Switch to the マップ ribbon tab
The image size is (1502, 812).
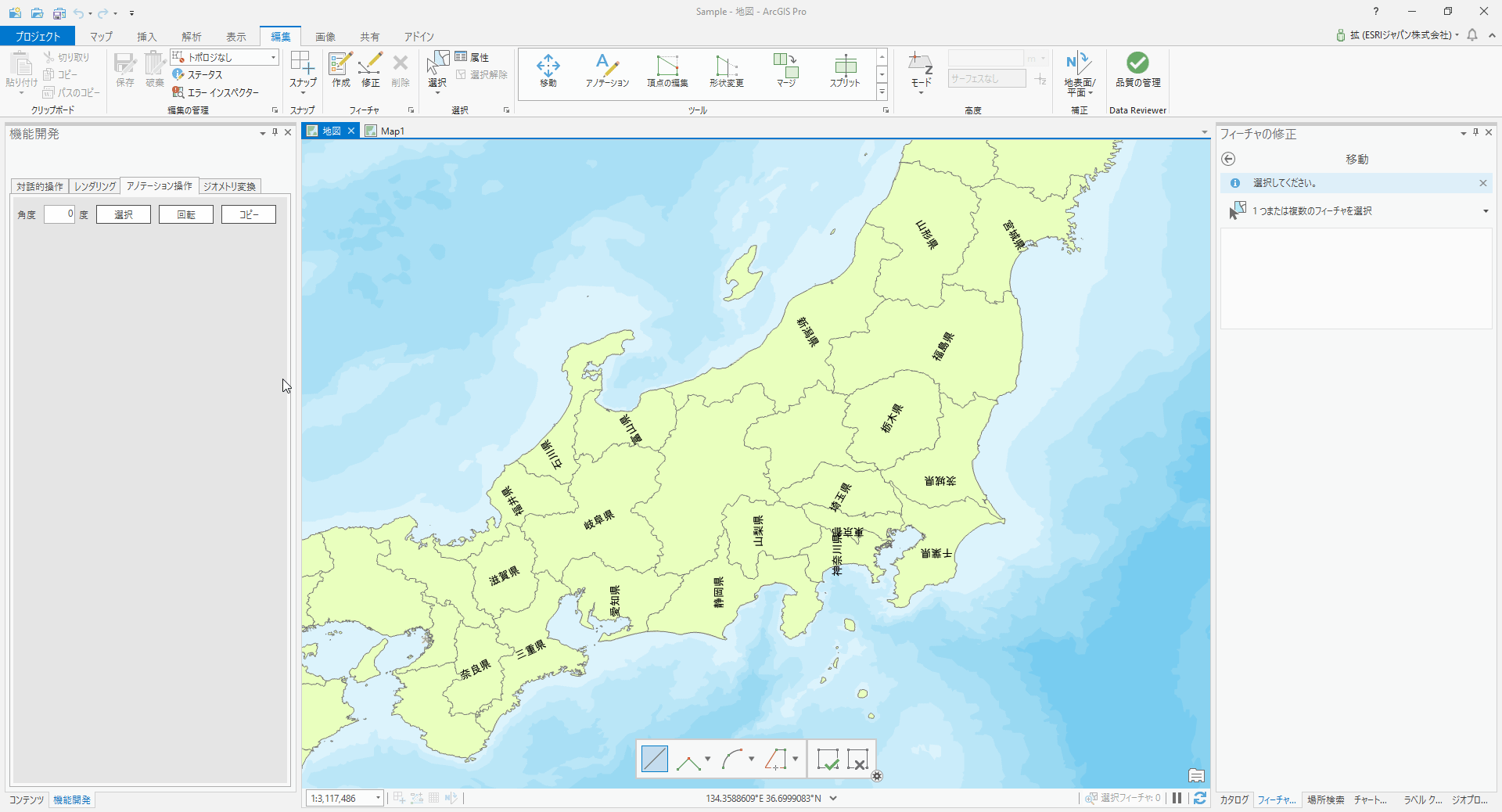tap(101, 37)
